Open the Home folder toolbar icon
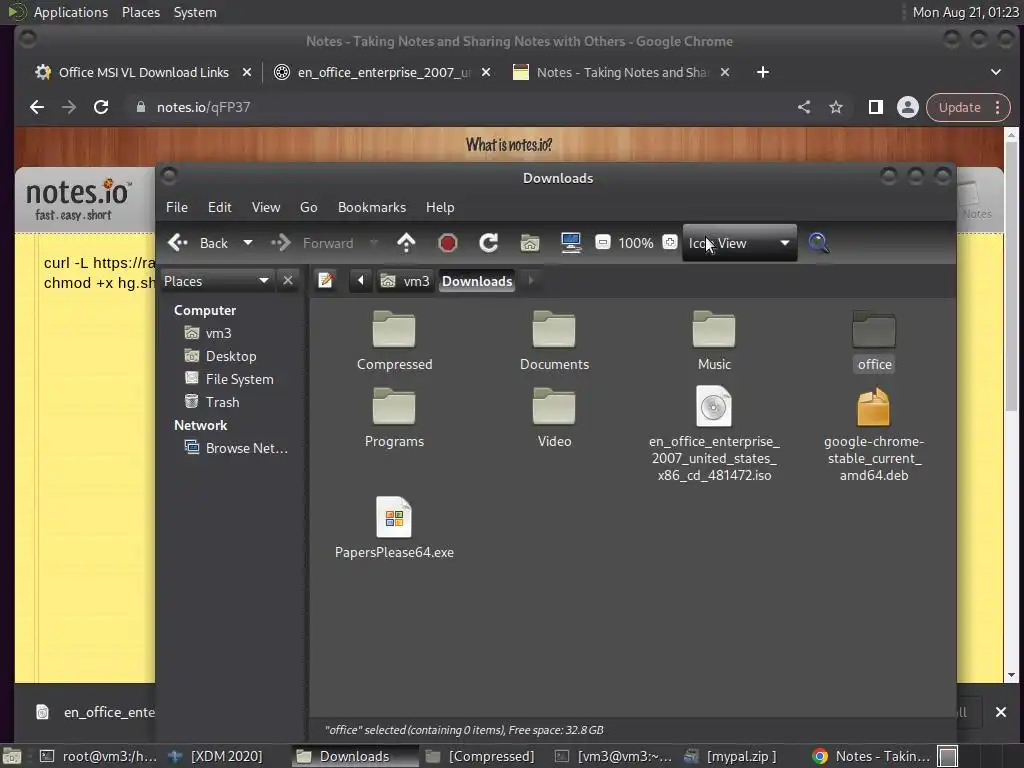This screenshot has width=1024, height=768. point(530,243)
